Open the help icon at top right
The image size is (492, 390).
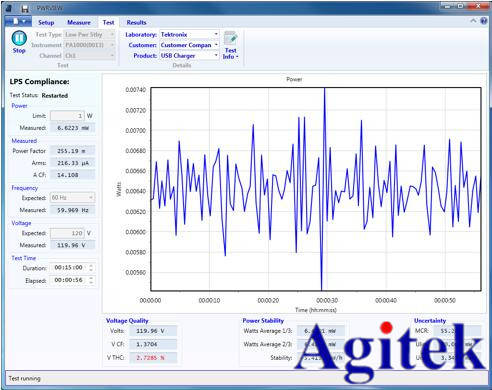484,21
